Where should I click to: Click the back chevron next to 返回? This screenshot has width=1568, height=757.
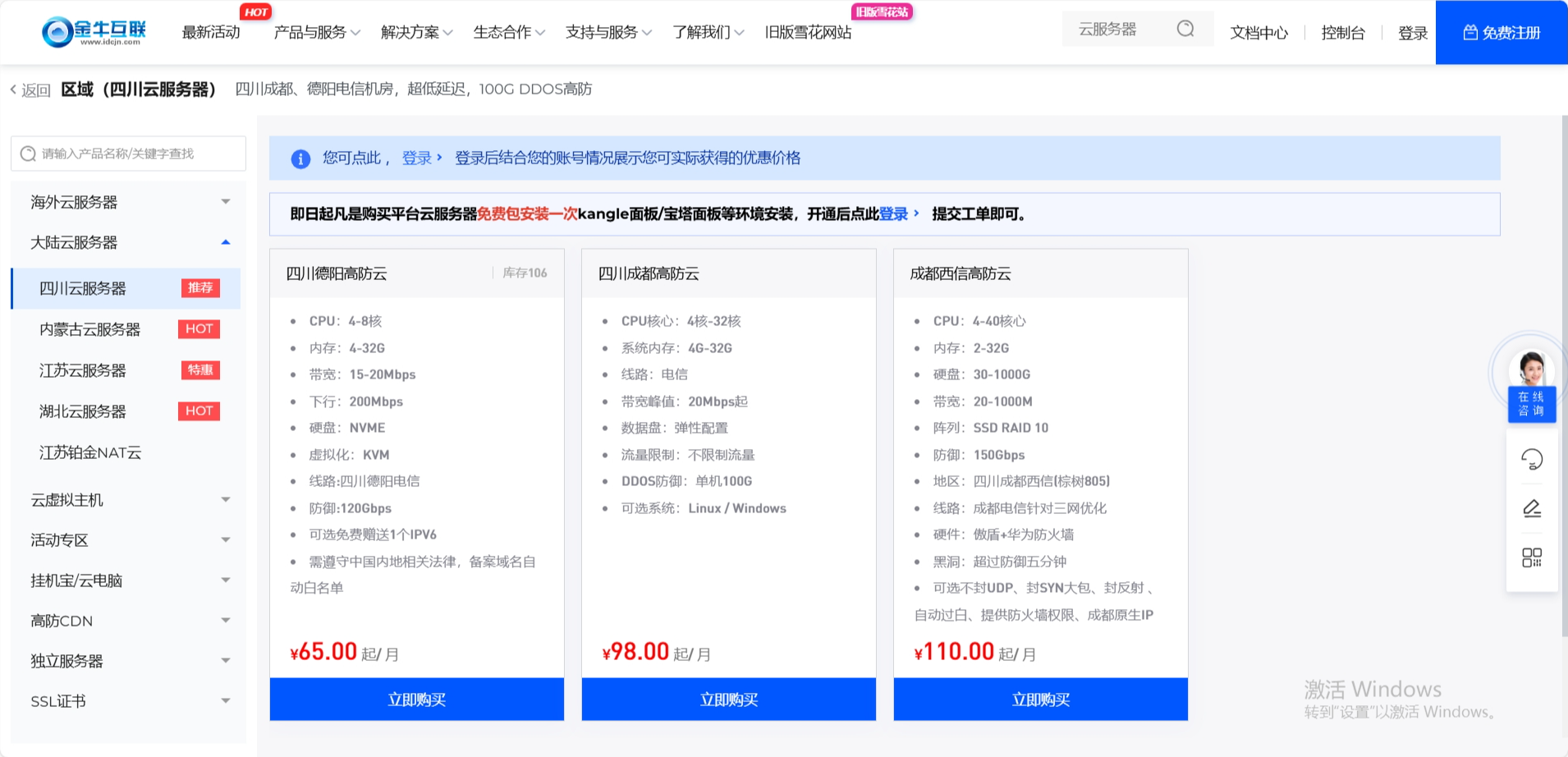pos(12,89)
